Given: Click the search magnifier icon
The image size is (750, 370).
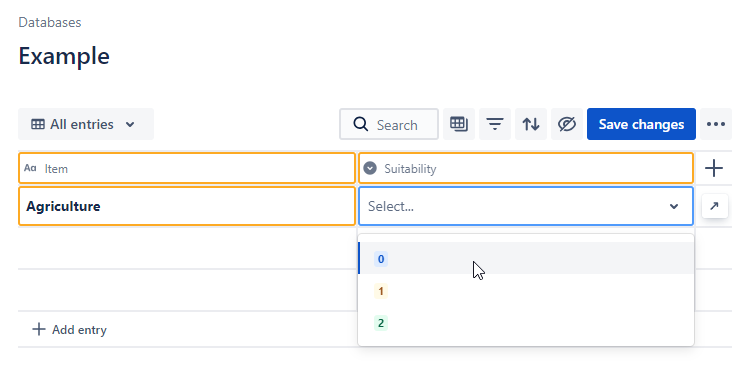Looking at the screenshot, I should (361, 124).
